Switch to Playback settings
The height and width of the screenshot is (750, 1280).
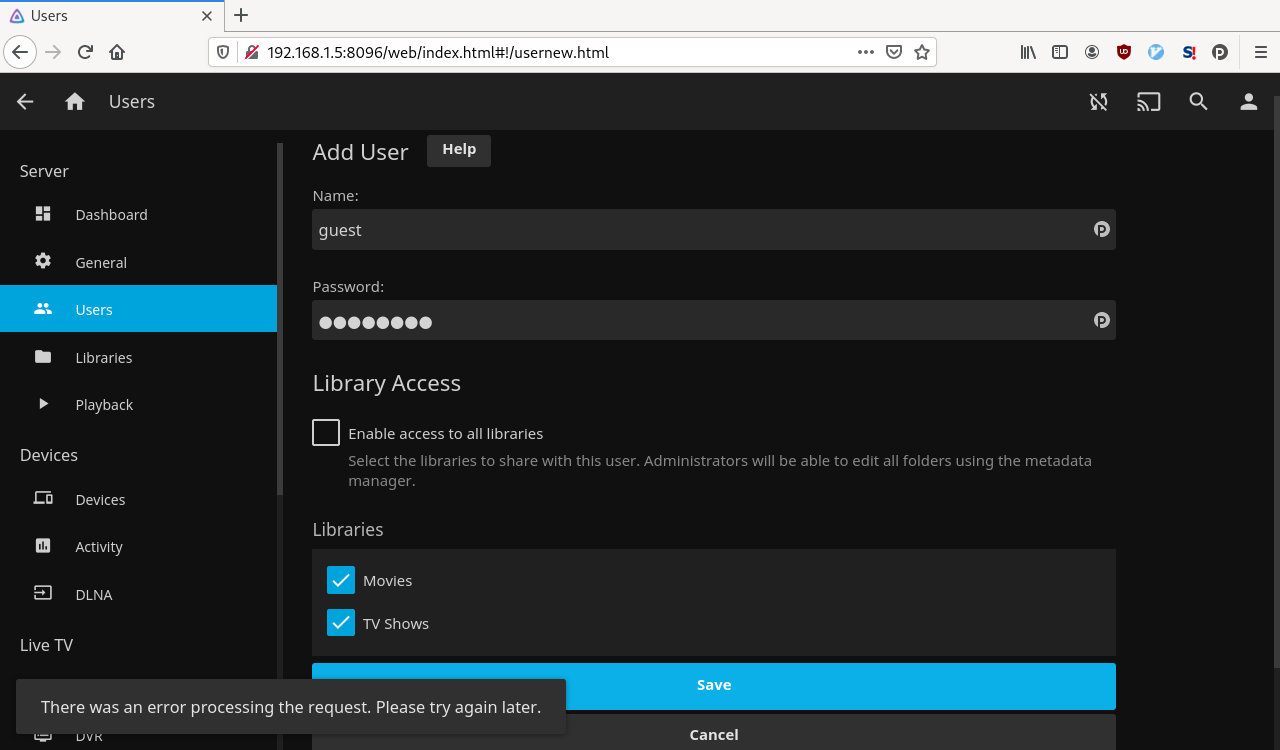click(103, 404)
